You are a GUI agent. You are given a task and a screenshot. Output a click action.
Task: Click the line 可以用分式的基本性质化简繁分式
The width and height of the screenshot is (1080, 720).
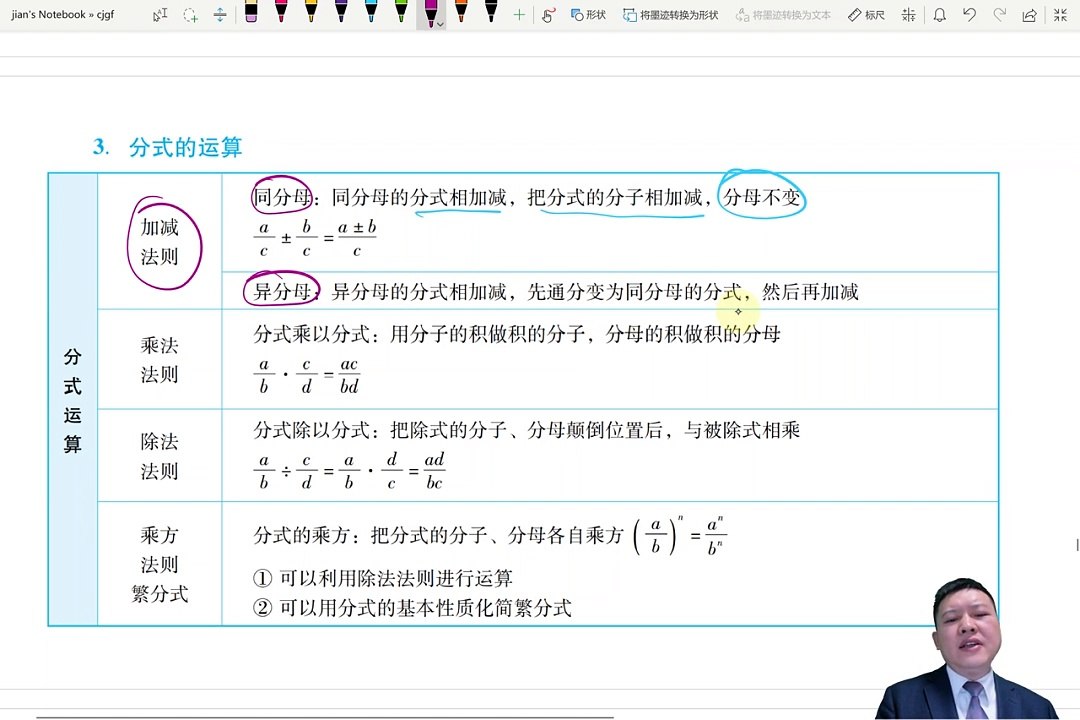coord(412,608)
